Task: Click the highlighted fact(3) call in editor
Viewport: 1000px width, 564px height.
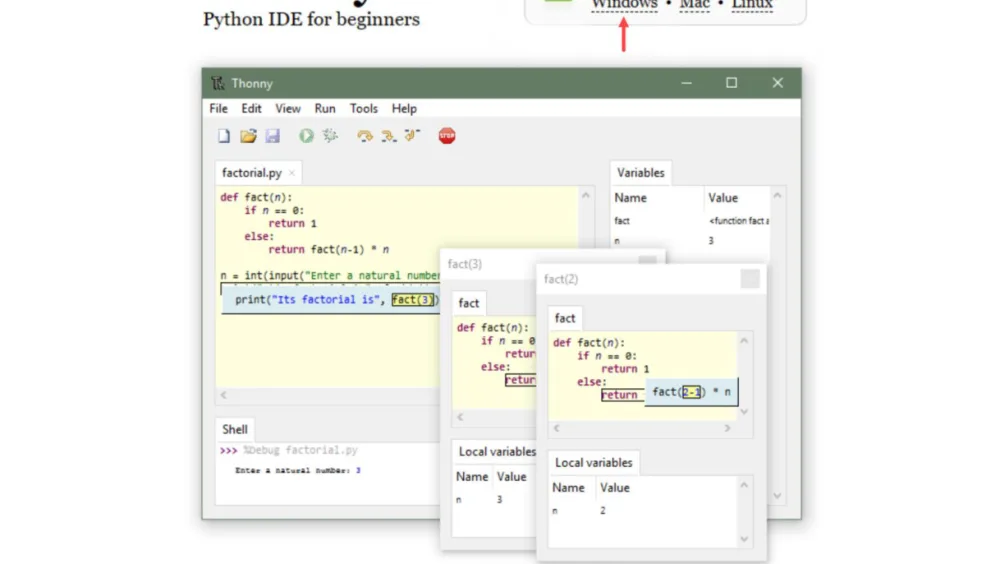Action: (x=413, y=299)
